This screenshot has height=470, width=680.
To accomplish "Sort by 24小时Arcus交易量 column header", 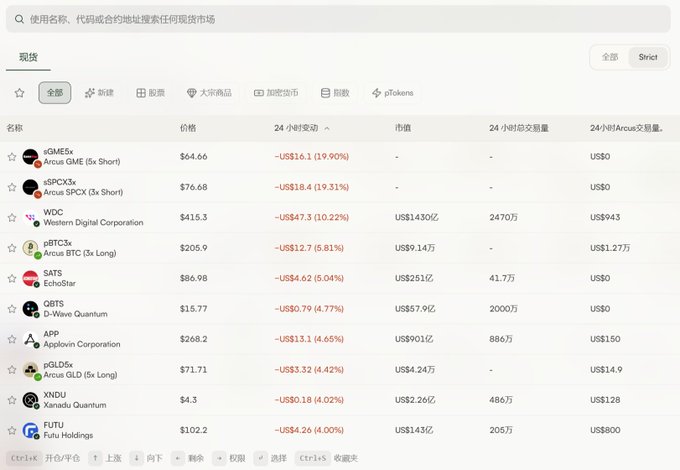I will 627,128.
